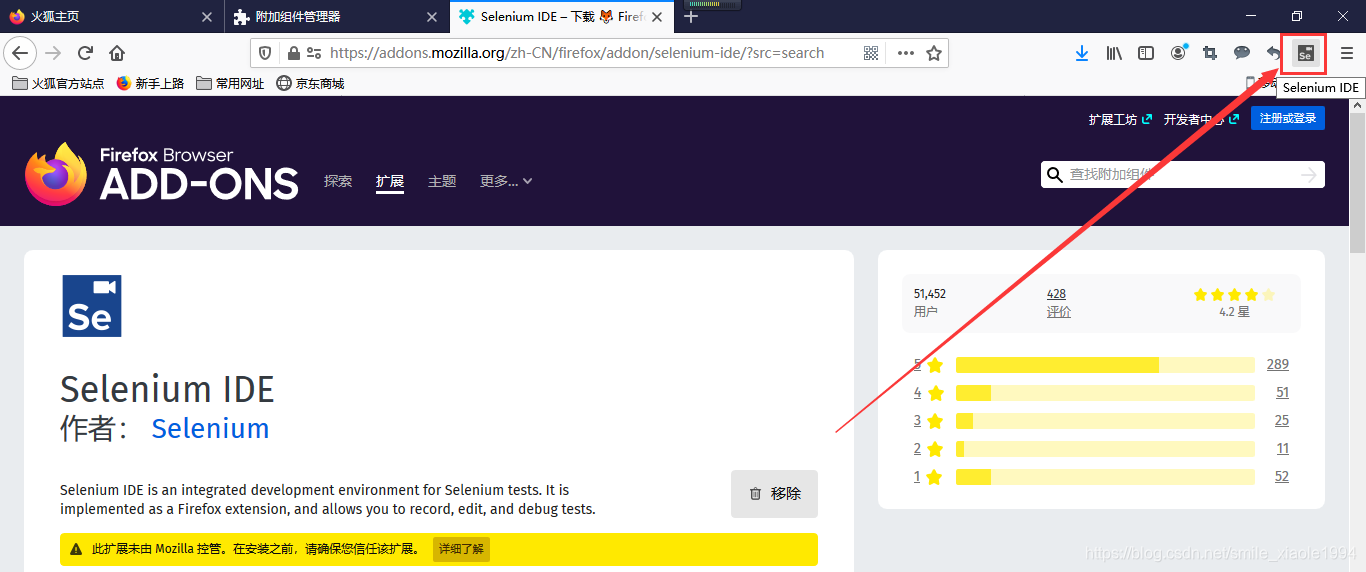Screen dimensions: 1366x572
Task: Click the 注册或登录 button
Action: pos(1288,118)
